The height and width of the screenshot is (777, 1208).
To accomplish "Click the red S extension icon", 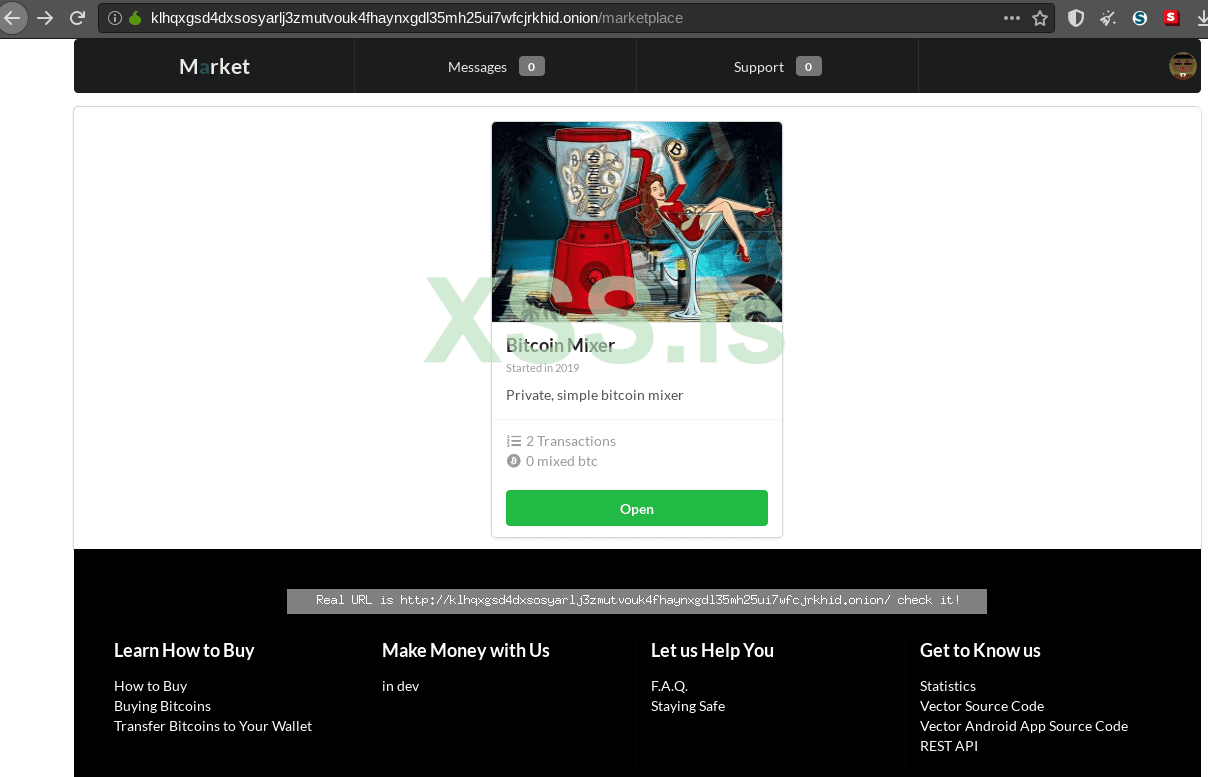I will click(1171, 17).
